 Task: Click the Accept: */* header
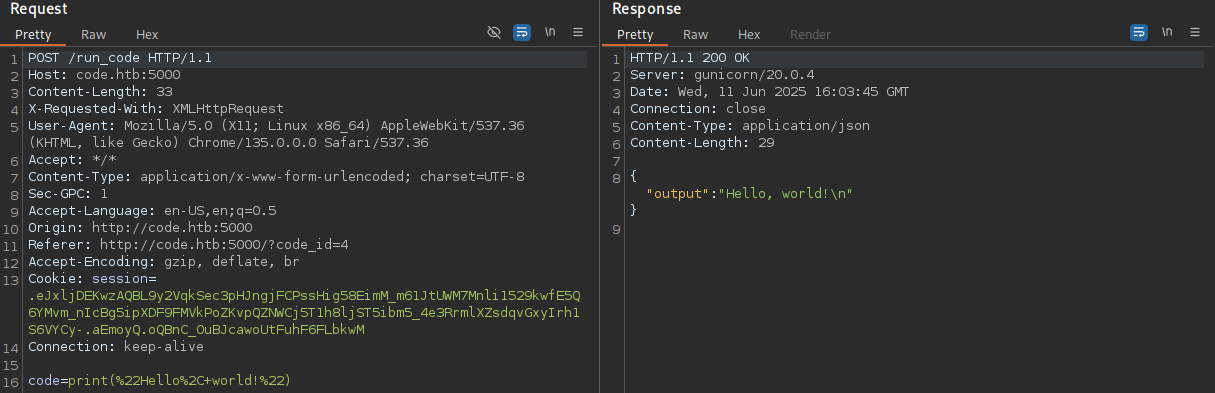click(72, 160)
